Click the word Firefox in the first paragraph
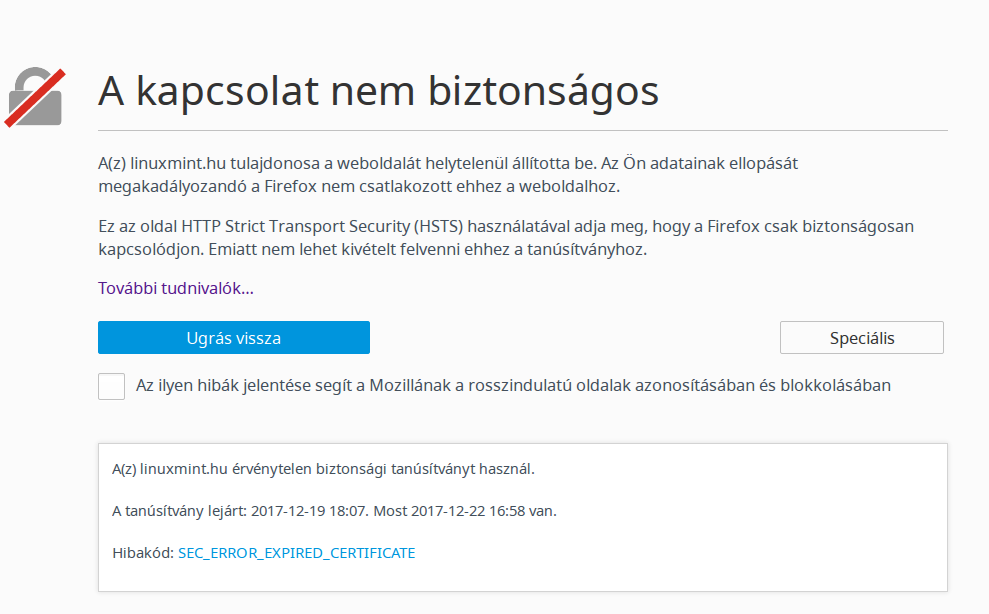The width and height of the screenshot is (989, 614). click(291, 187)
